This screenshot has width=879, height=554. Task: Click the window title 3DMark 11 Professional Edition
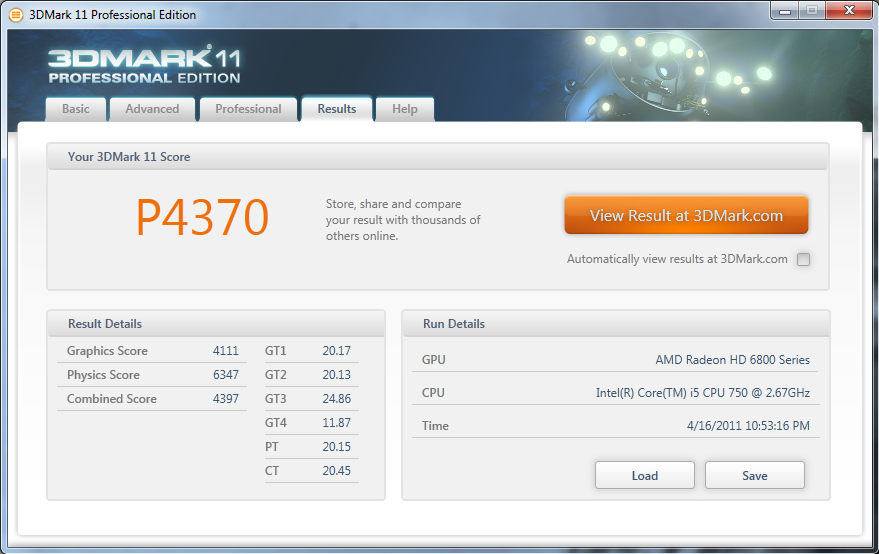pos(113,15)
